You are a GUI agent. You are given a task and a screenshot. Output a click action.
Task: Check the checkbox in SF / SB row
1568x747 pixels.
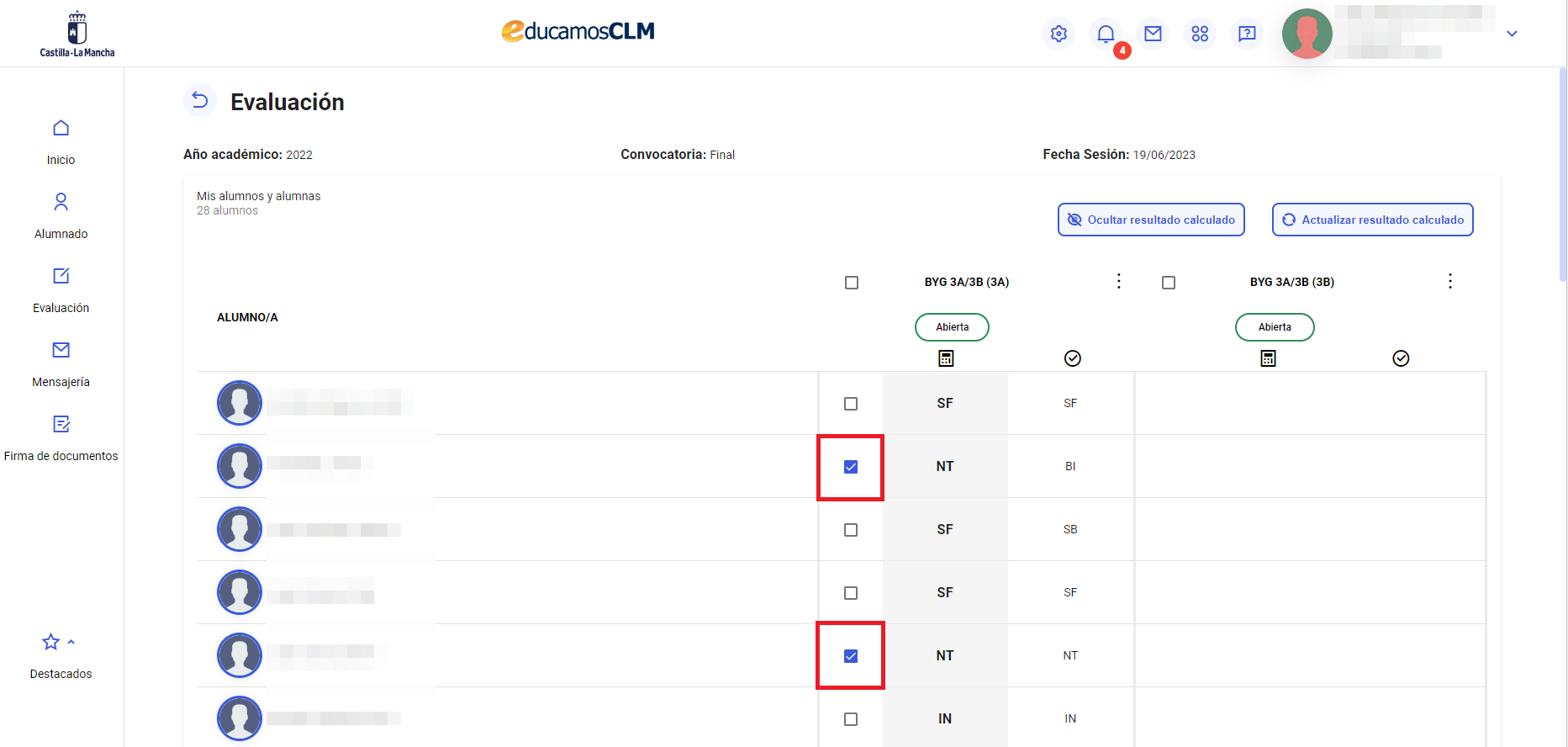pos(851,530)
